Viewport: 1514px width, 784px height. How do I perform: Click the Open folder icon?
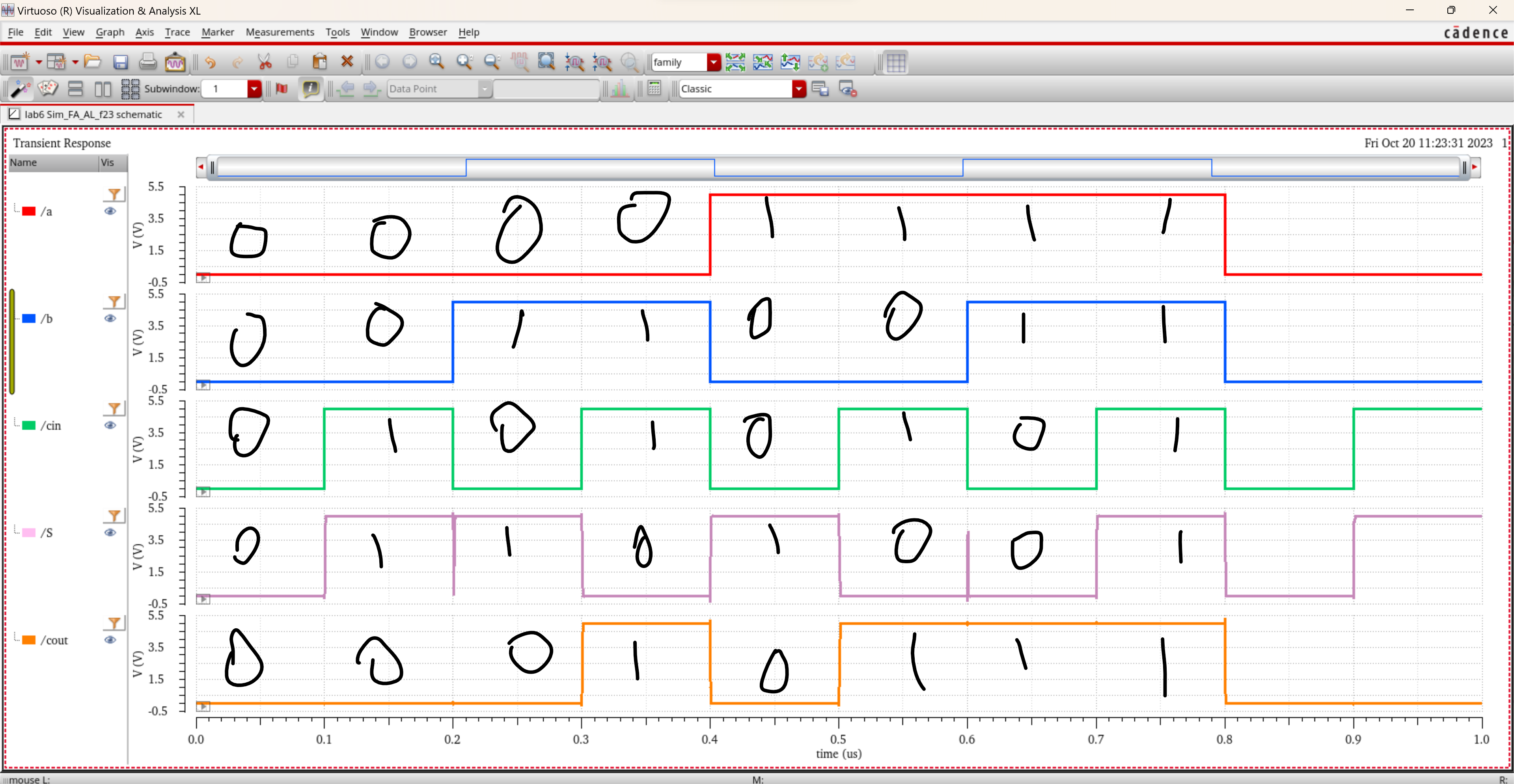point(92,62)
